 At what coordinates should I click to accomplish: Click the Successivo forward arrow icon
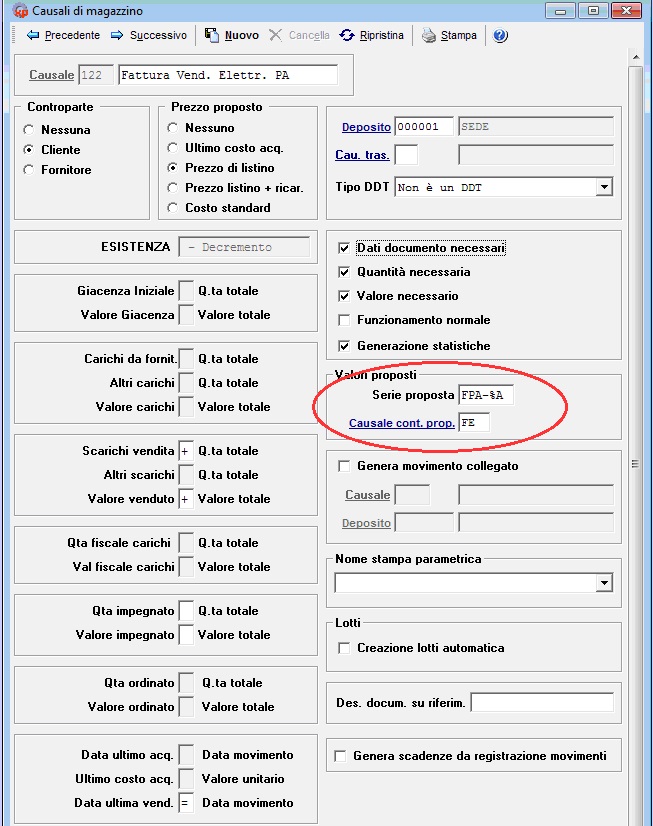(117, 35)
